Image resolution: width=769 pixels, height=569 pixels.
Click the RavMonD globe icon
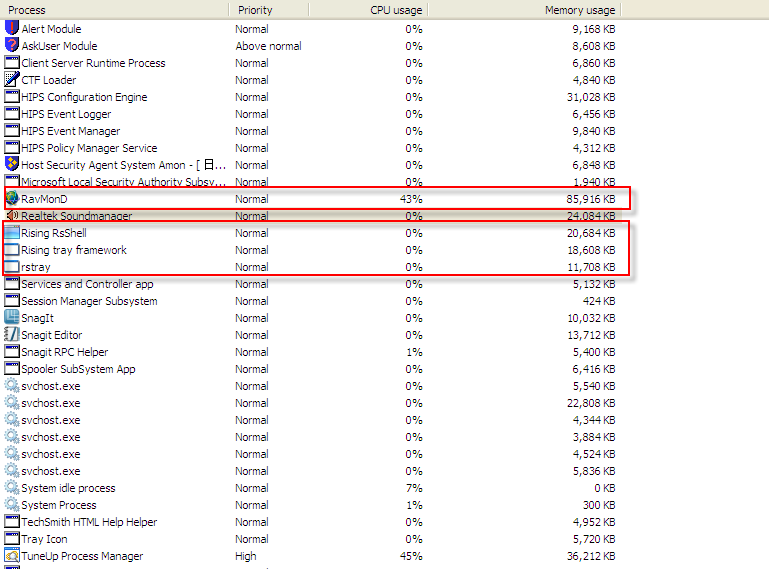[12, 198]
